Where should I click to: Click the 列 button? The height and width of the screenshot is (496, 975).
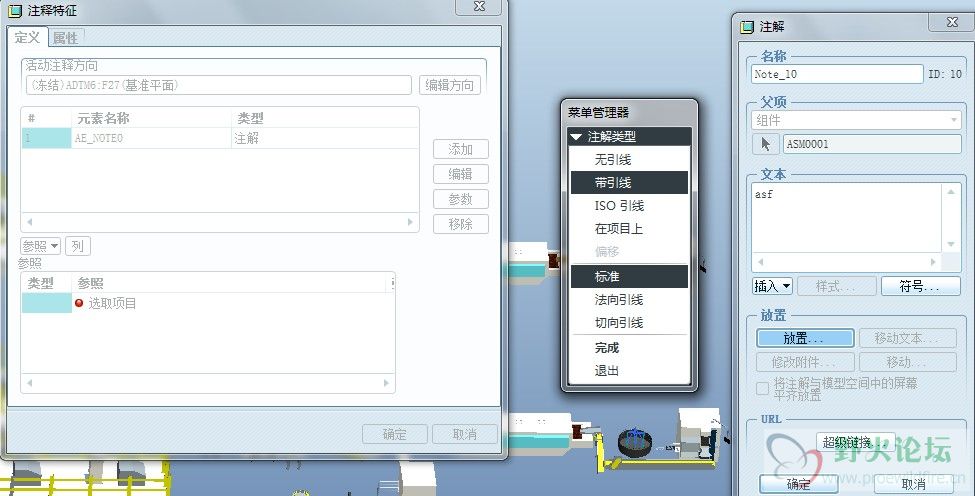pyautogui.click(x=78, y=246)
